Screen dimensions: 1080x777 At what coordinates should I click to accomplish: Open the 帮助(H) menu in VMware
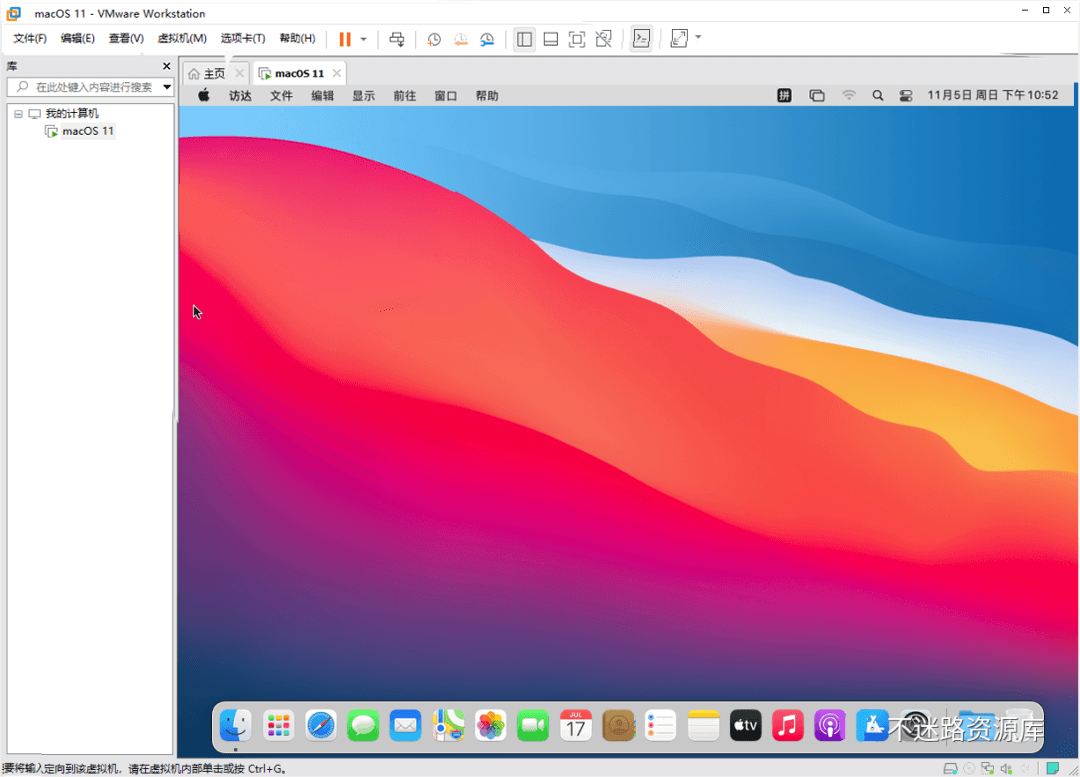coord(298,39)
